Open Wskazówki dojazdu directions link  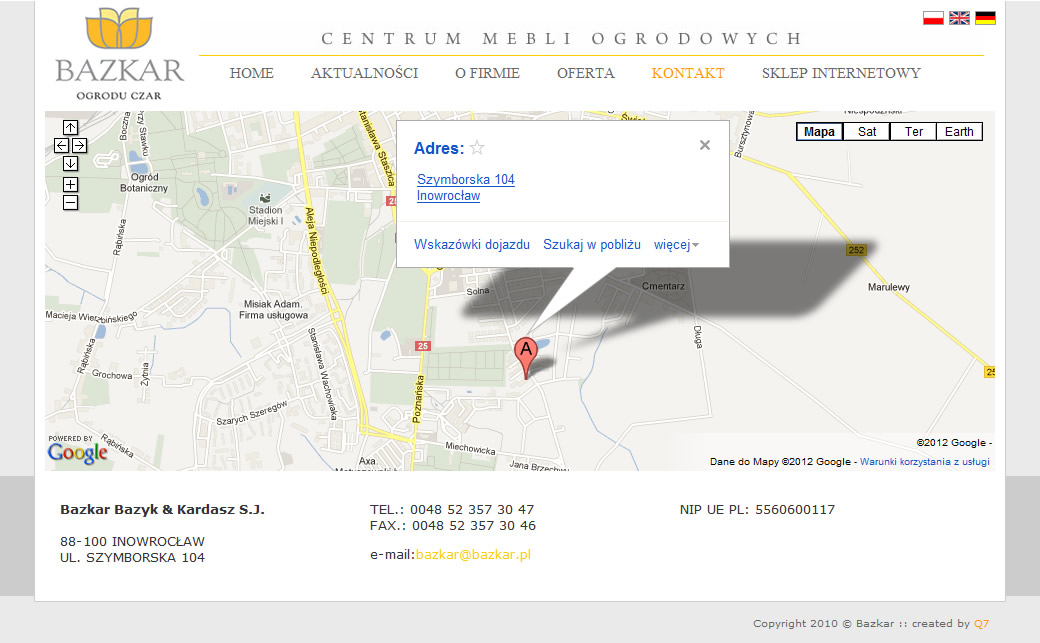tap(472, 244)
